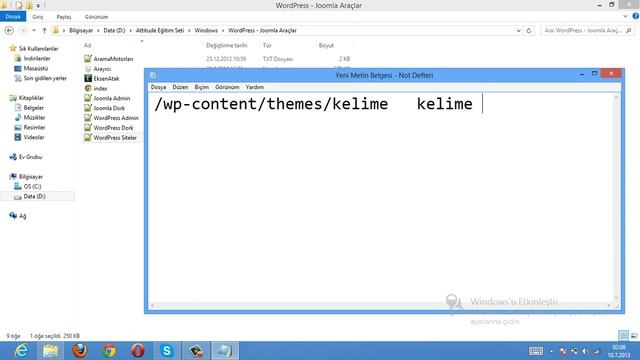The image size is (640, 360).
Task: Open Notepad Dosya menu
Action: [158, 87]
